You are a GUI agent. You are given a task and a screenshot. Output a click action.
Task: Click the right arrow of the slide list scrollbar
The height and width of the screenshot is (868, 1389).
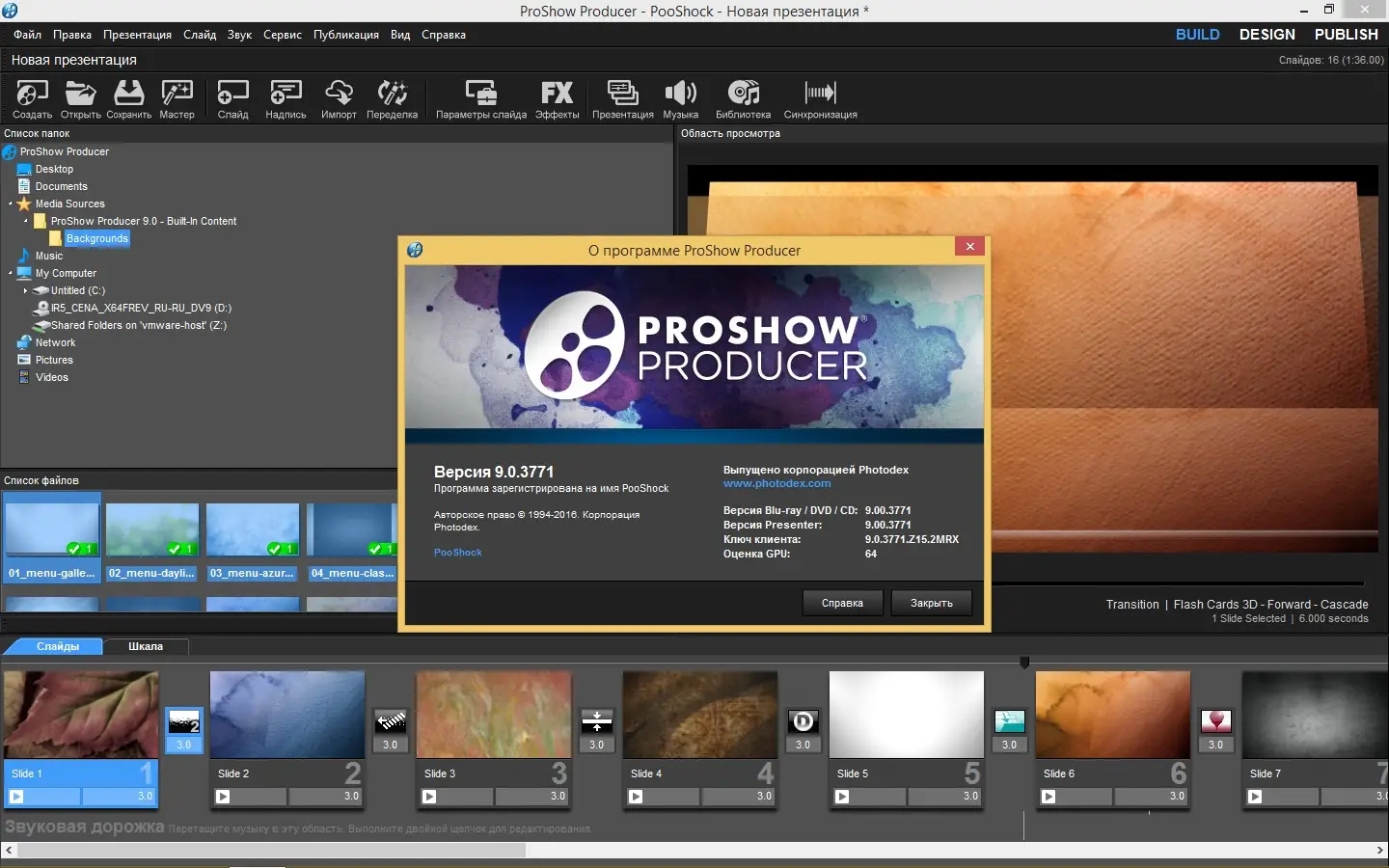1380,850
